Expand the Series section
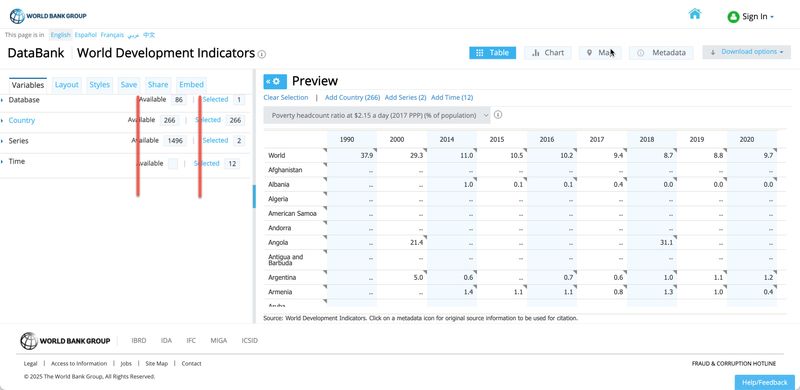The image size is (800, 390). coord(18,141)
